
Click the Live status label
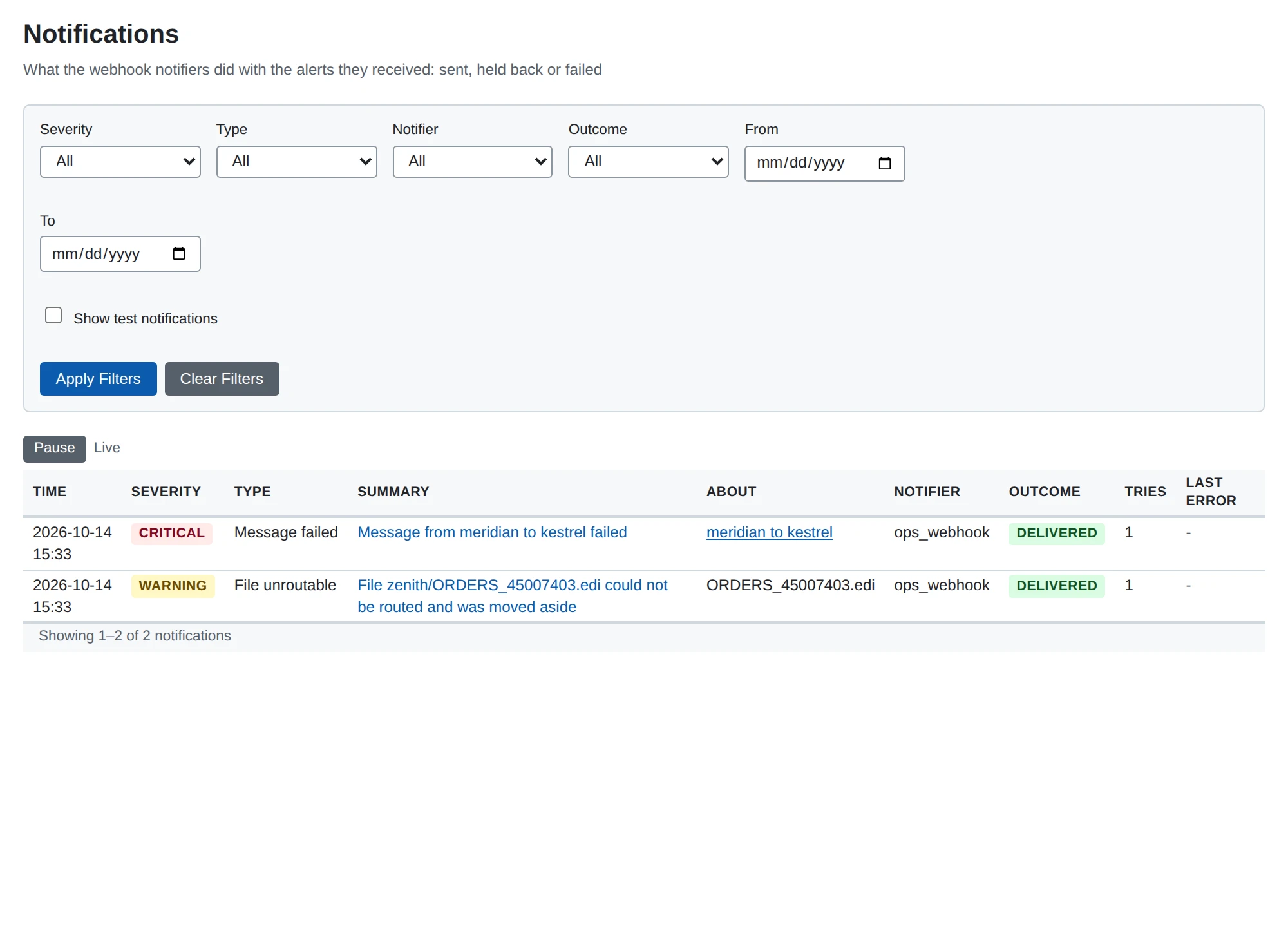(x=107, y=448)
